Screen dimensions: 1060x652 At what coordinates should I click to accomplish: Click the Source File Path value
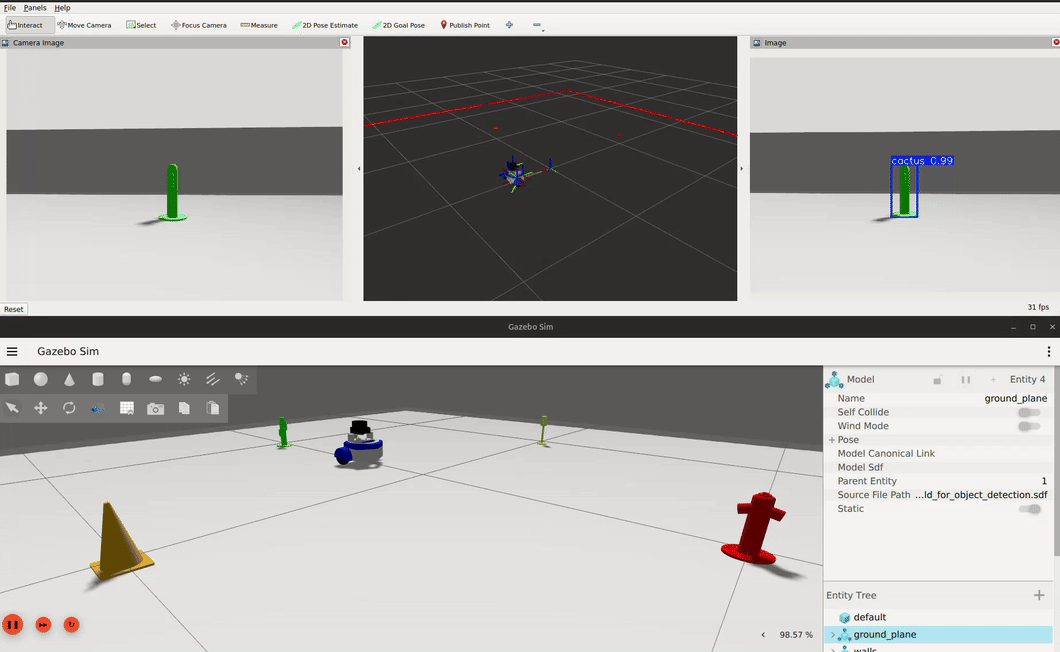(x=981, y=495)
